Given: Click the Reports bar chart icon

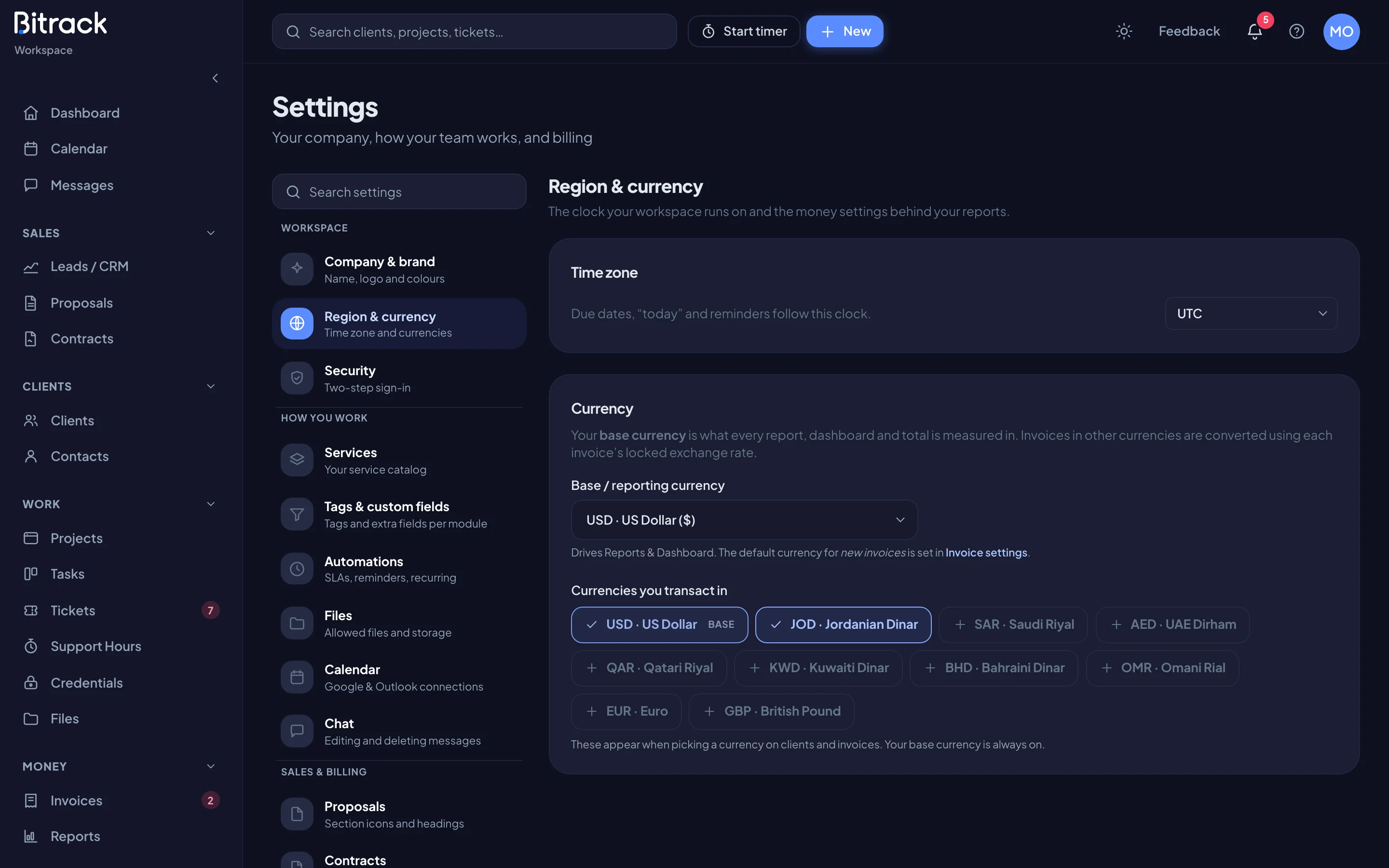Looking at the screenshot, I should pyautogui.click(x=31, y=837).
